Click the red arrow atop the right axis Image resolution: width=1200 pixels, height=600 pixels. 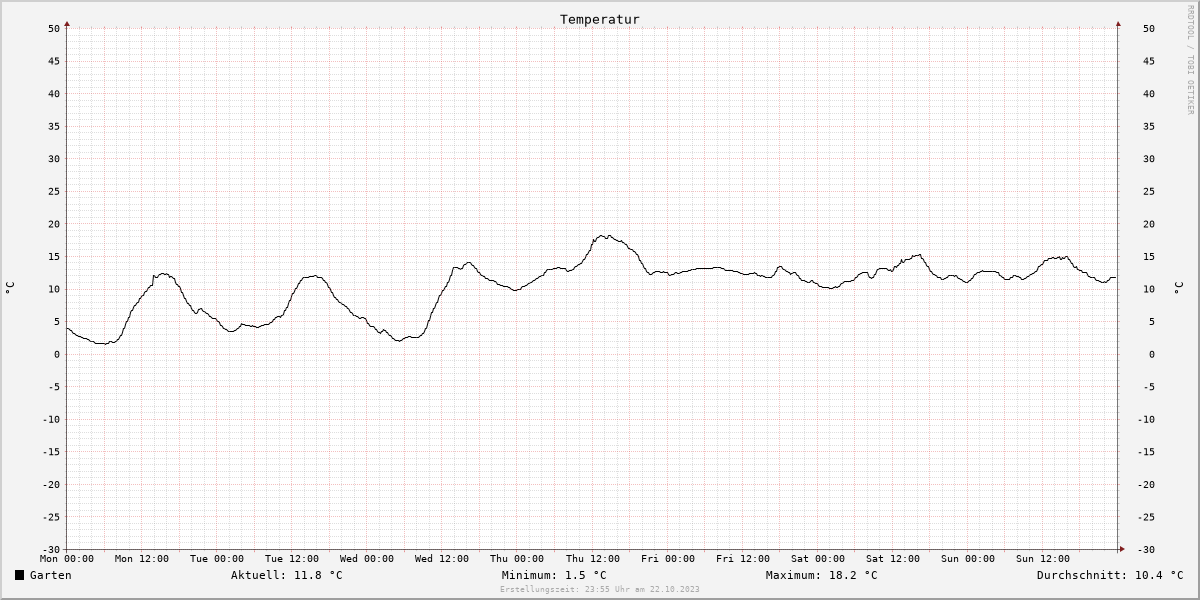[1118, 23]
